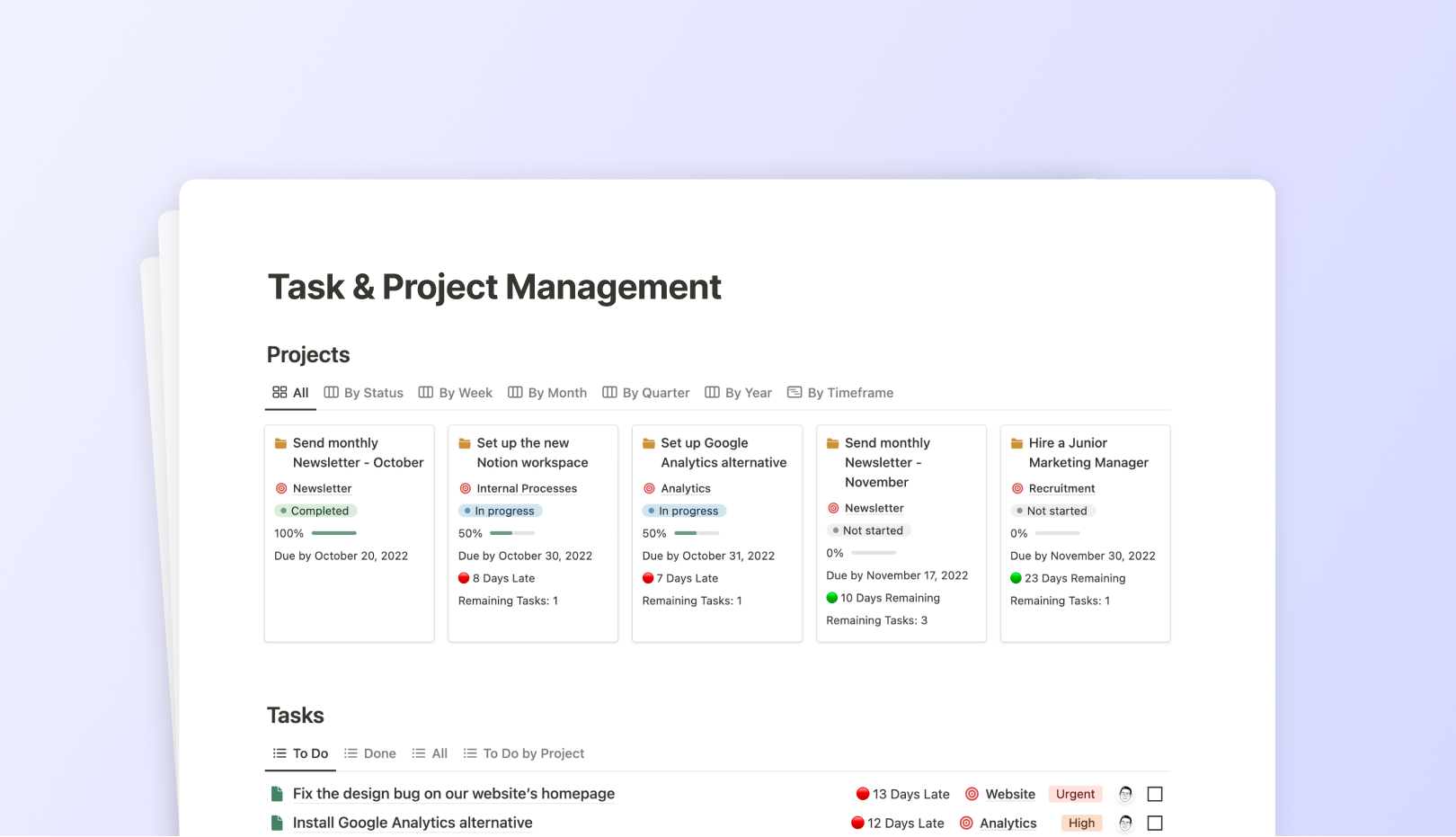This screenshot has width=1456, height=837.
Task: Click the timeline icon beside By Timeframe
Action: tap(795, 392)
